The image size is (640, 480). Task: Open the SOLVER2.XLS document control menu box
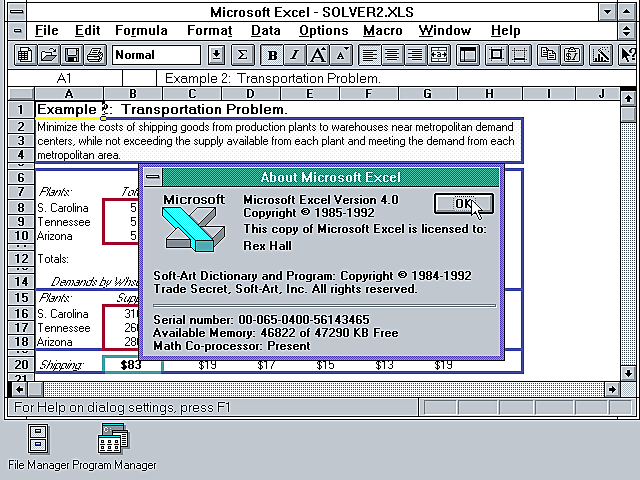coord(17,31)
